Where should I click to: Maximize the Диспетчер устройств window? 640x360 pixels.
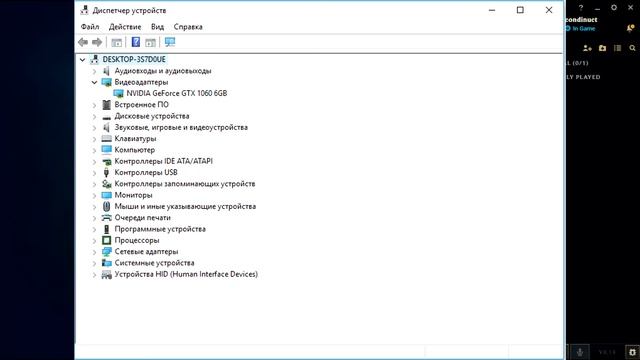520,10
